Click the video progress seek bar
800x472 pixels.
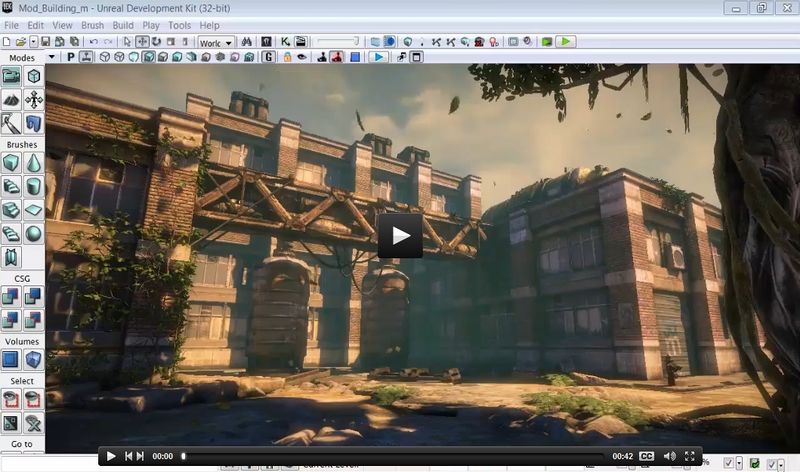(x=393, y=456)
